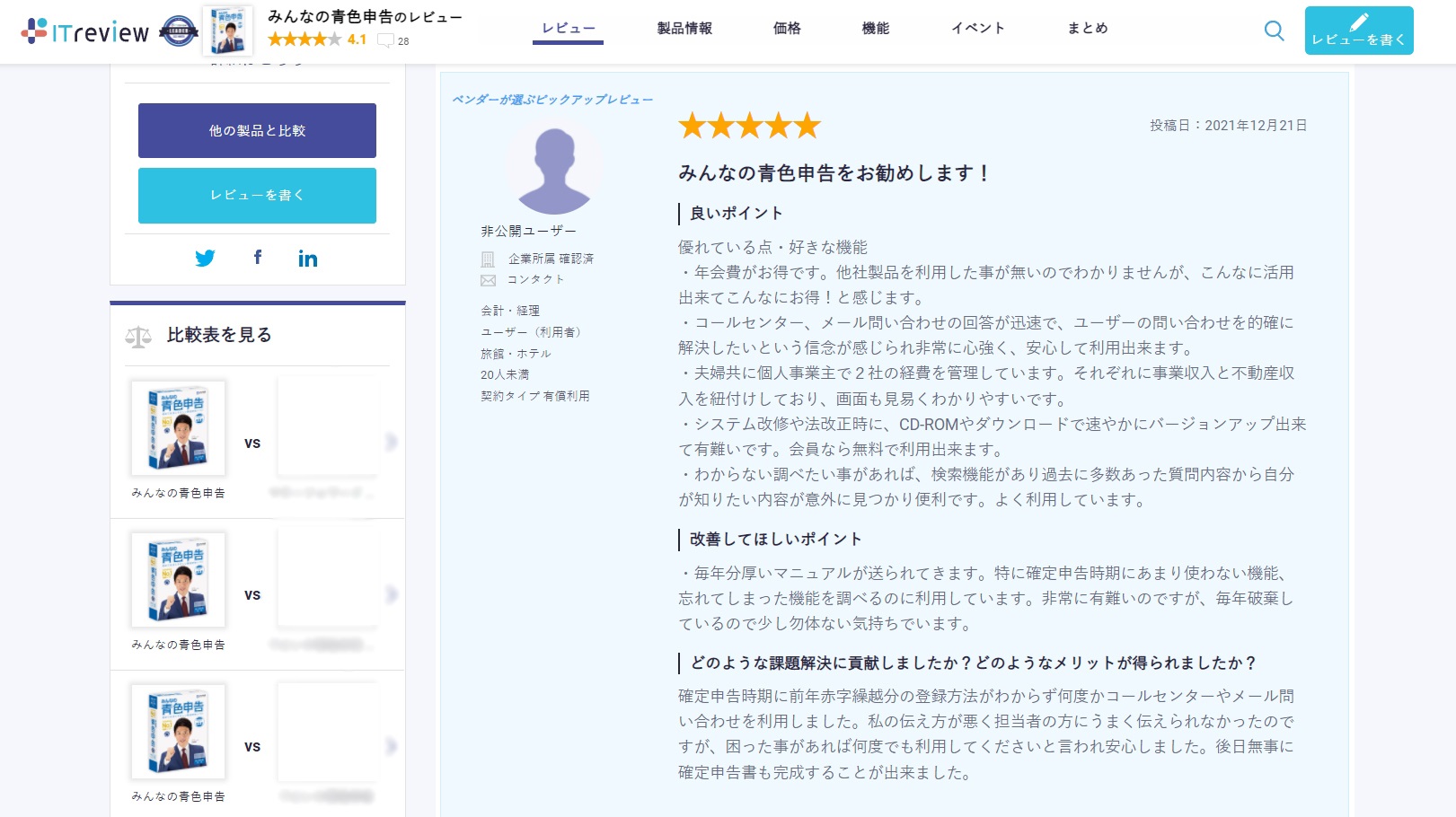1456x817 pixels.
Task: Click the envelope コンタクト icon
Action: pyautogui.click(x=488, y=280)
